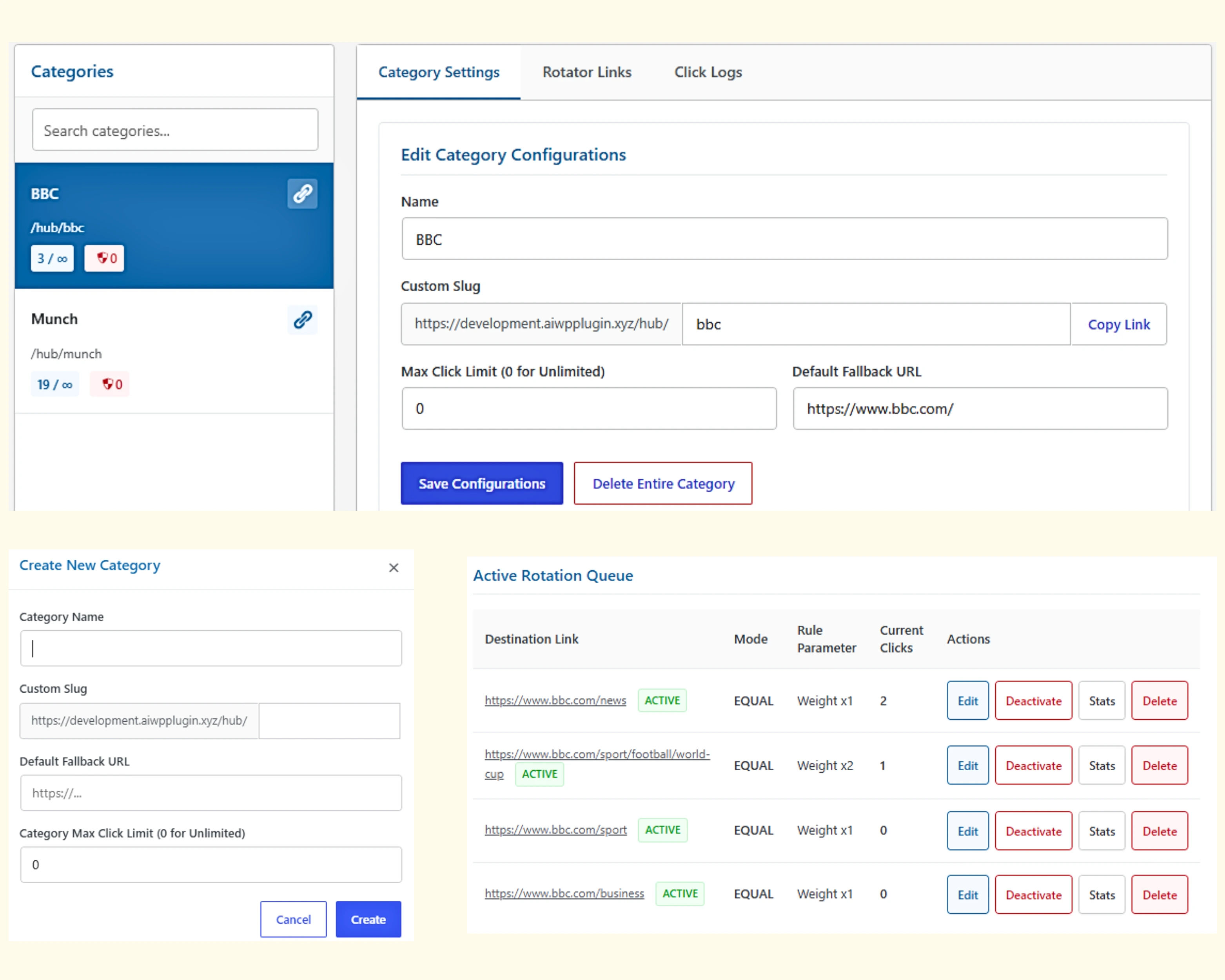Select the Munch category in sidebar

click(x=174, y=352)
